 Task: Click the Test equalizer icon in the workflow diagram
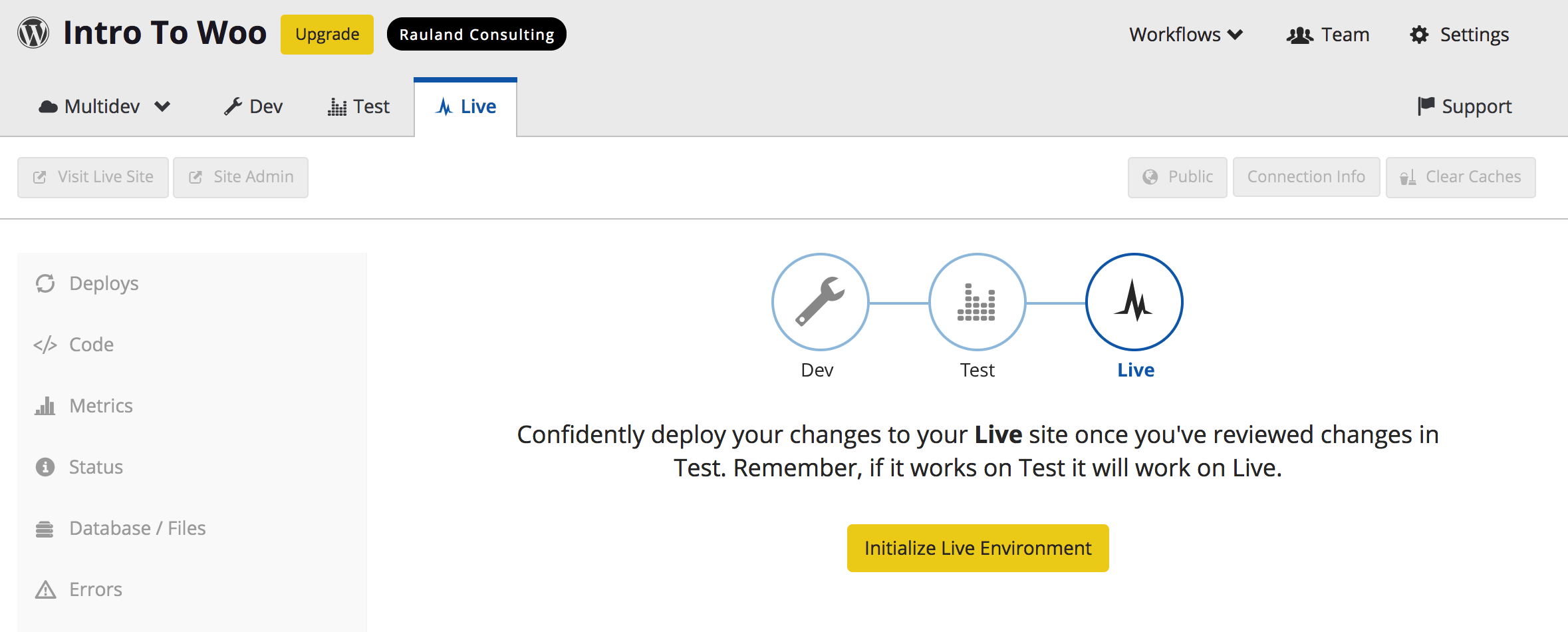click(976, 301)
